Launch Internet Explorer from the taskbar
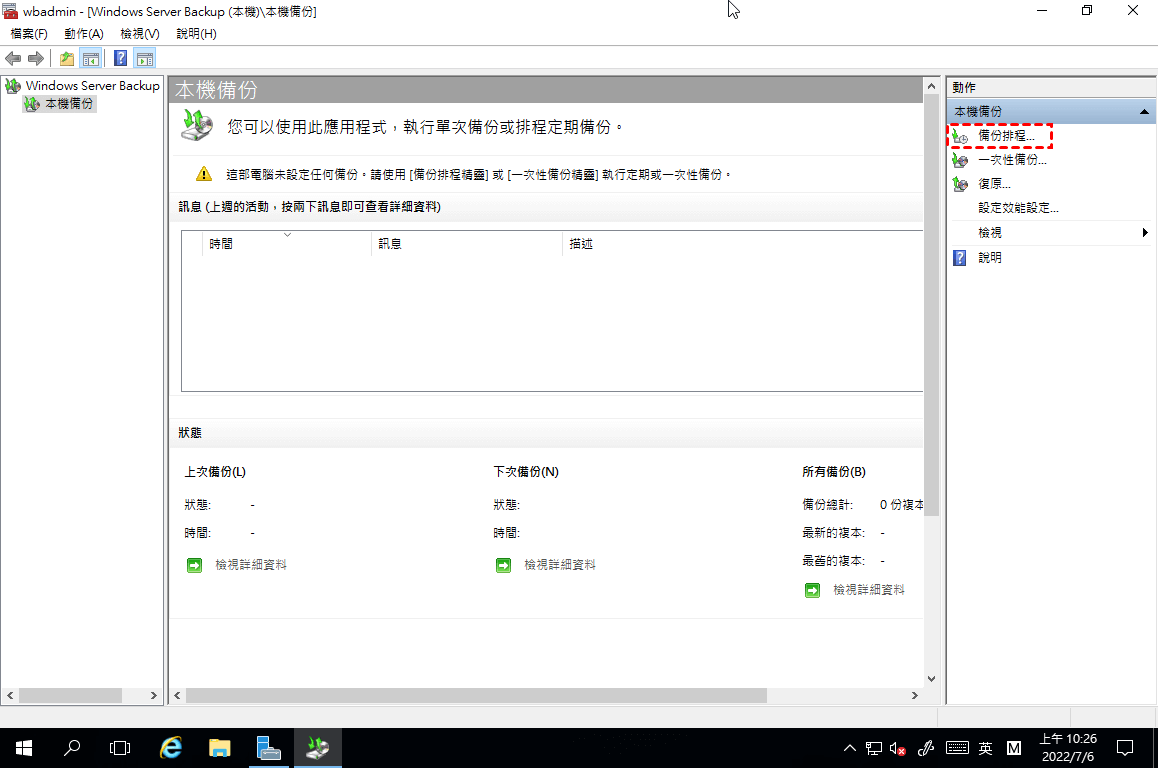 (x=171, y=748)
